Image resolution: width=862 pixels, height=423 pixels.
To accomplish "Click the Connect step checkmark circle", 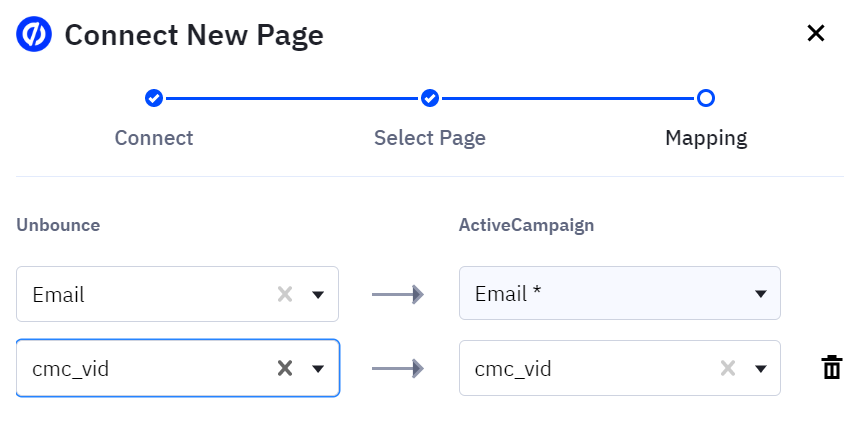I will click(x=154, y=98).
